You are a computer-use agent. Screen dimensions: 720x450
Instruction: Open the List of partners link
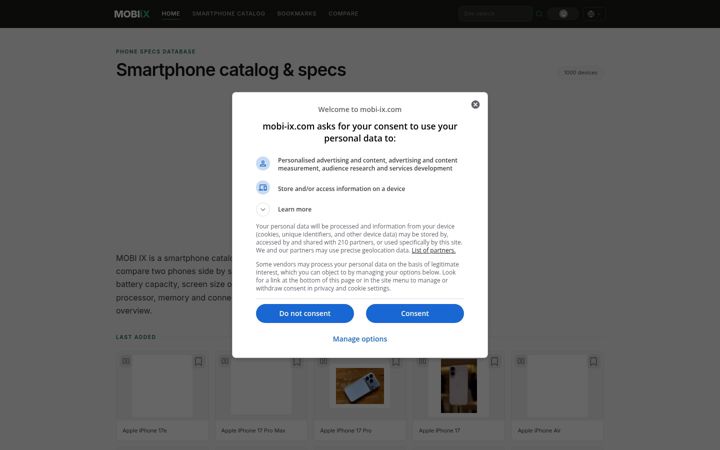pyautogui.click(x=433, y=250)
